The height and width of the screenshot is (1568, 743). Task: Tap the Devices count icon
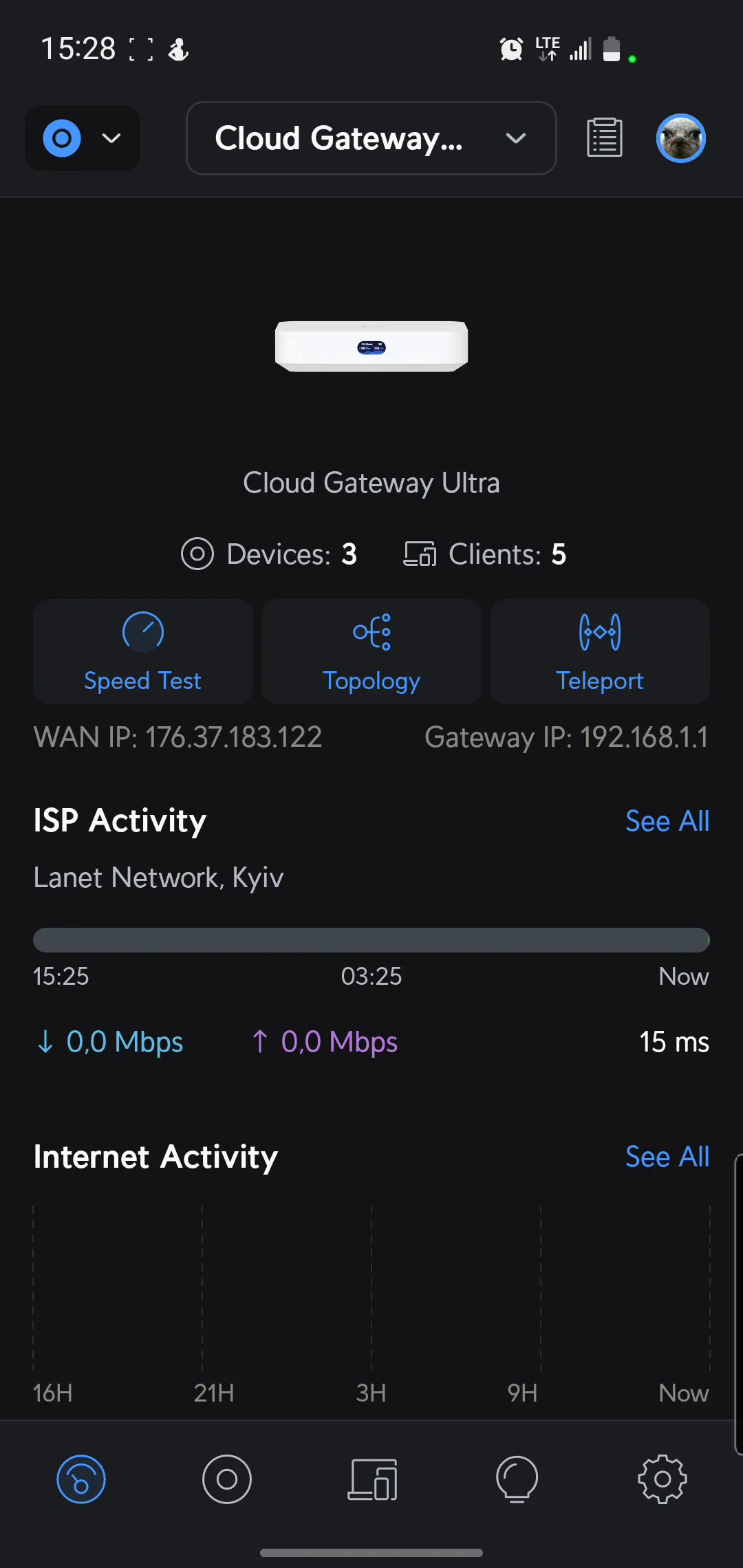pyautogui.click(x=197, y=554)
